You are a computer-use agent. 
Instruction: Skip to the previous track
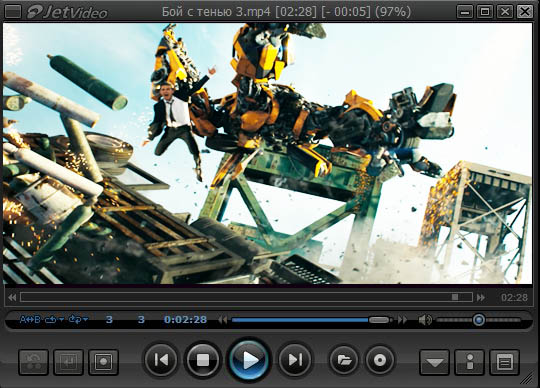click(x=161, y=360)
